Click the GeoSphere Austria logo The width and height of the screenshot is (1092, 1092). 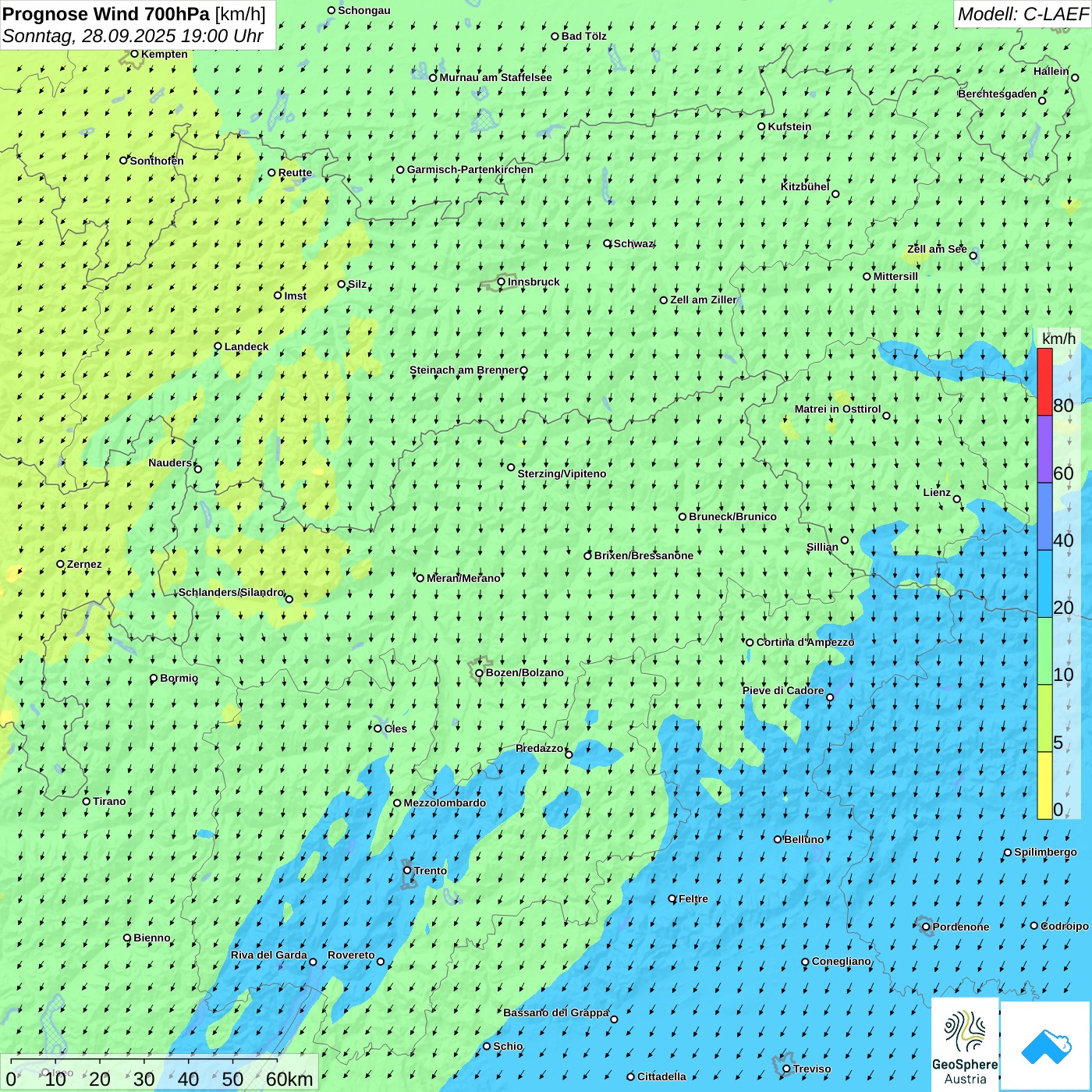coord(965,1045)
